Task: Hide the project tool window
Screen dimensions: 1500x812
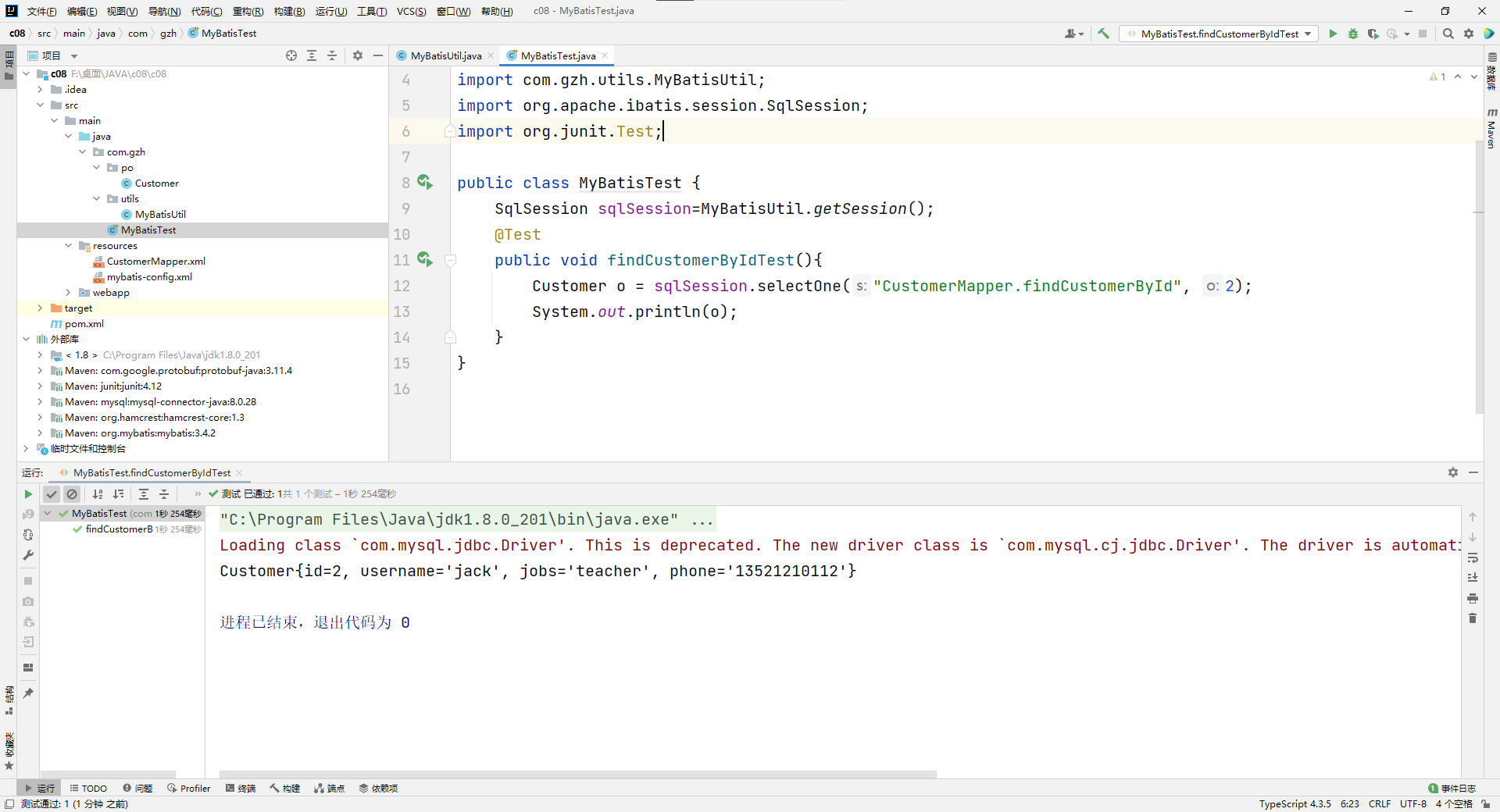Action: coord(378,55)
